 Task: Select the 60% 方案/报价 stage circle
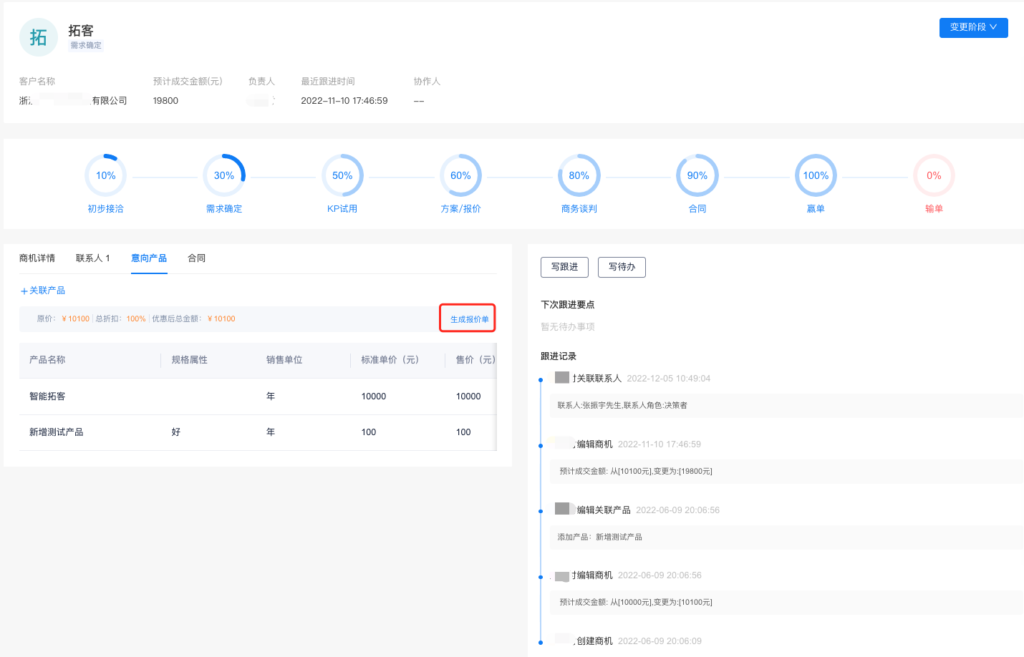460,175
